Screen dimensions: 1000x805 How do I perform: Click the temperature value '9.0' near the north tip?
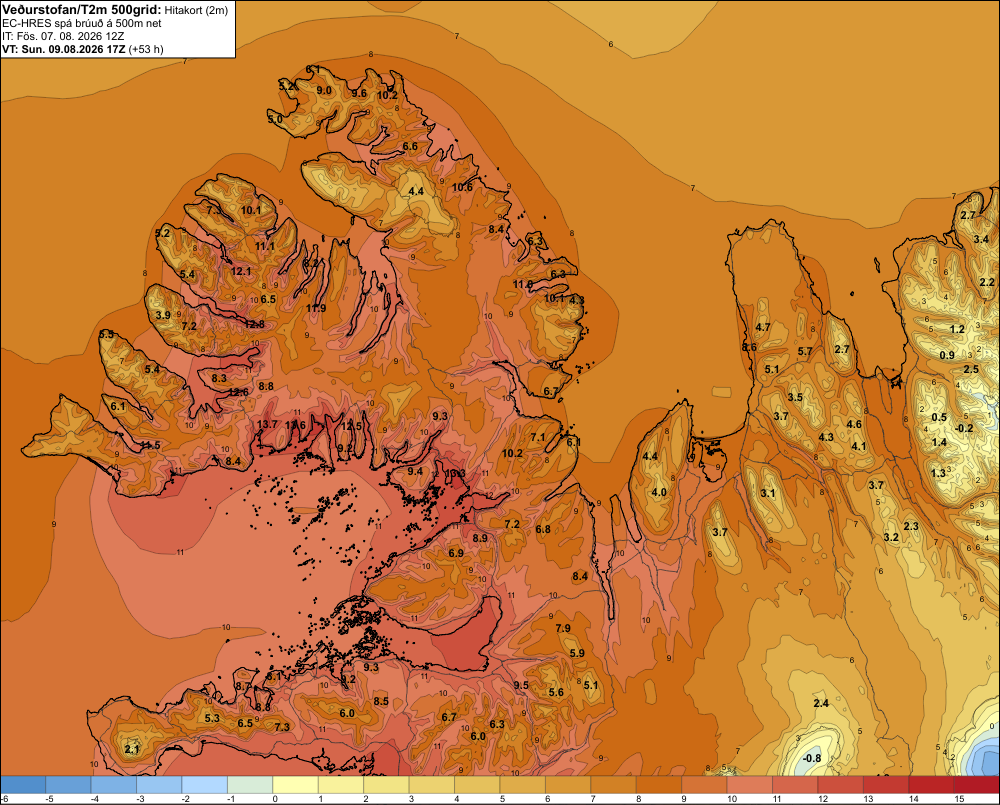pyautogui.click(x=324, y=90)
